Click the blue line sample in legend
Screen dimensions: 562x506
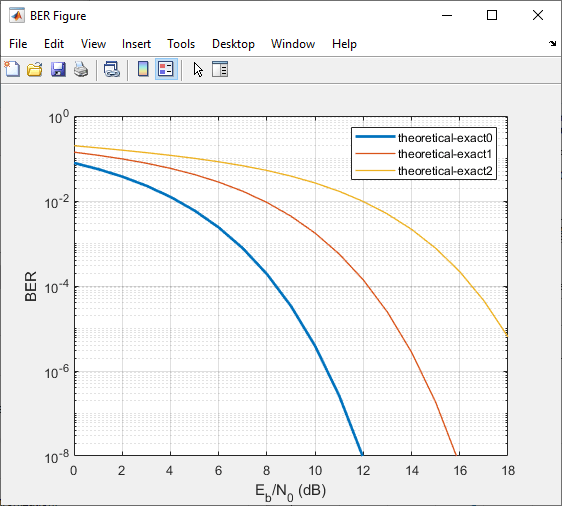coord(375,137)
